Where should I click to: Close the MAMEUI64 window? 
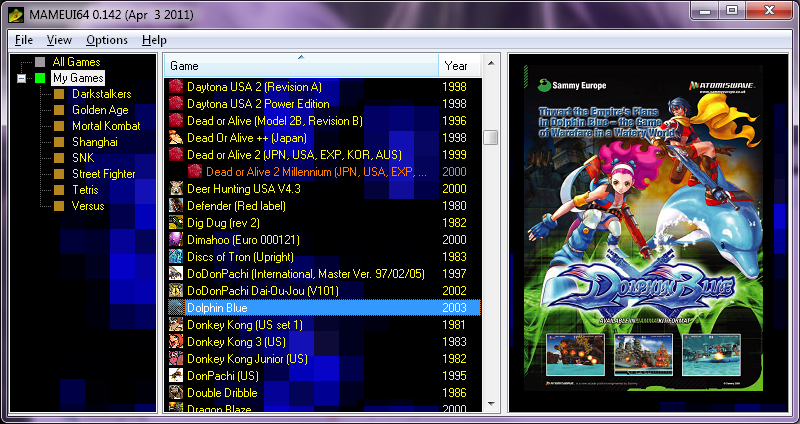point(768,10)
